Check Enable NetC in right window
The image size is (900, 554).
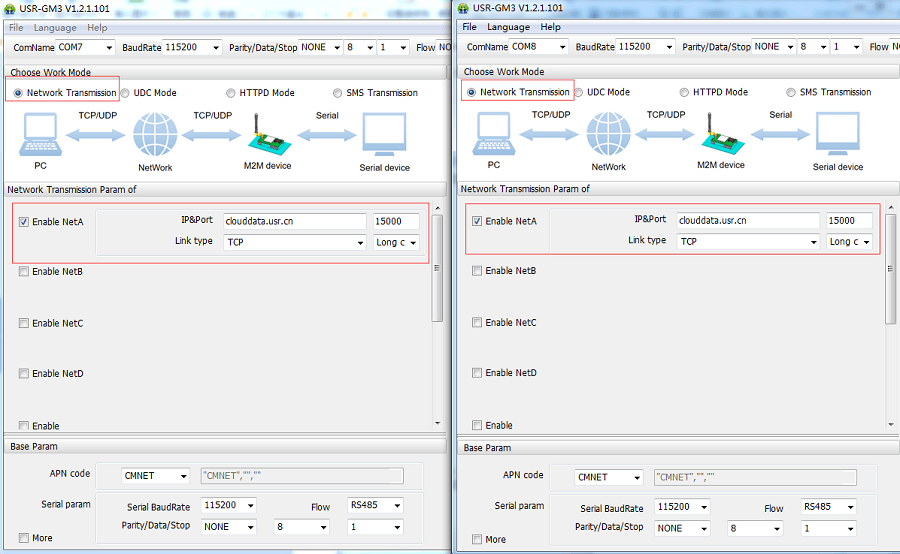tap(477, 323)
